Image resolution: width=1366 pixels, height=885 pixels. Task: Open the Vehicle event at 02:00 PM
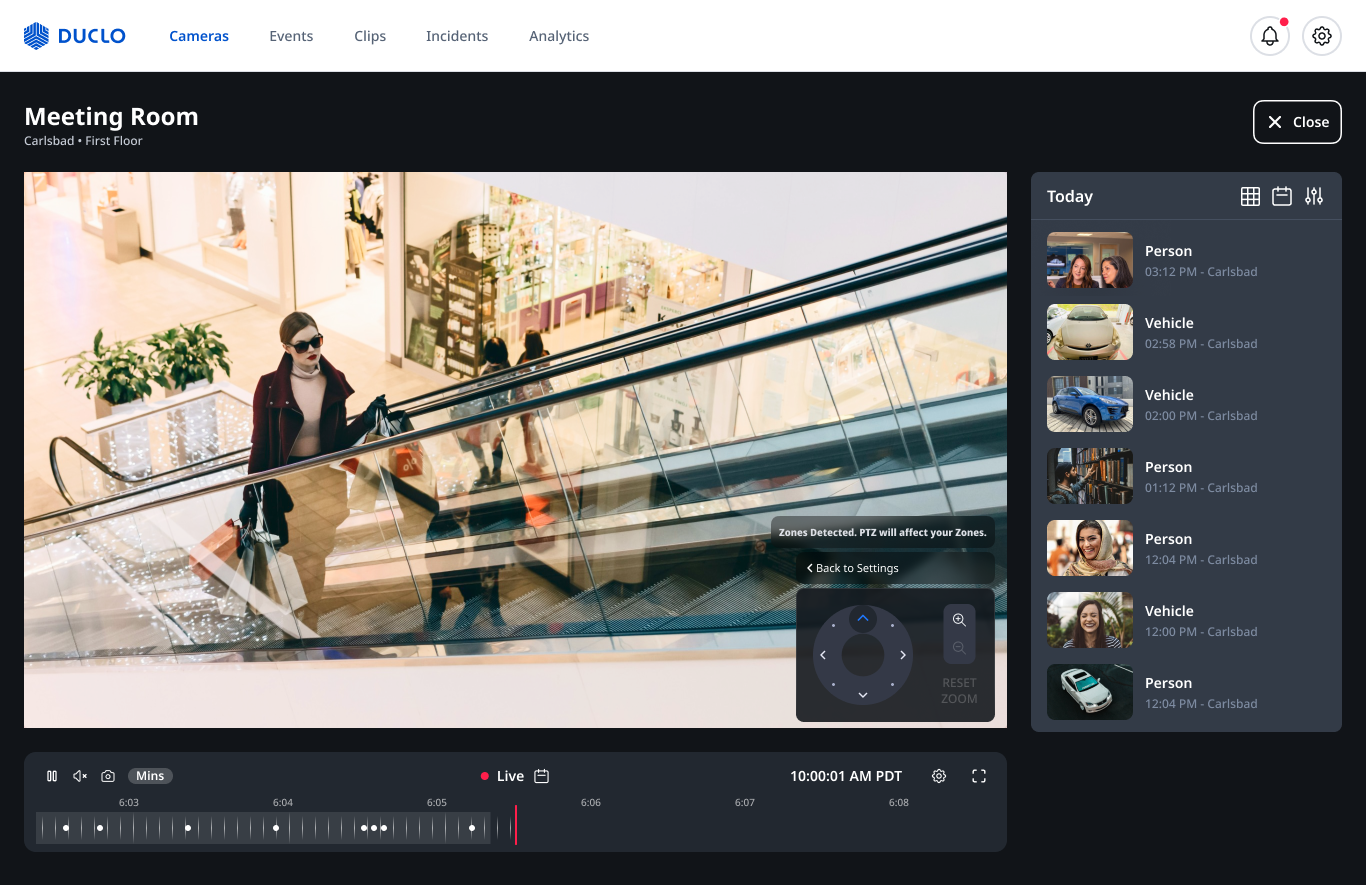1186,404
